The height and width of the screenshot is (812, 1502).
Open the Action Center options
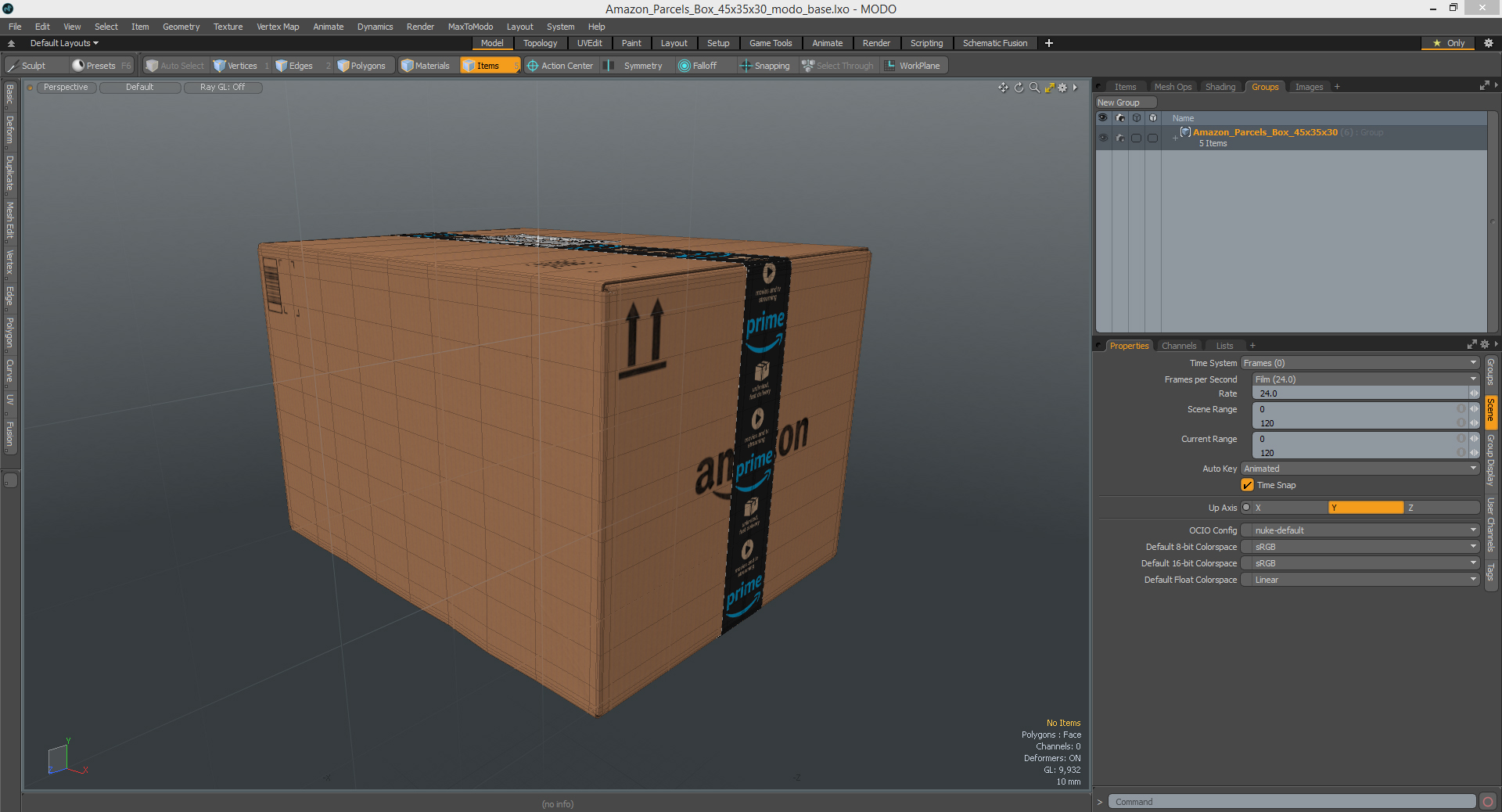pos(560,66)
